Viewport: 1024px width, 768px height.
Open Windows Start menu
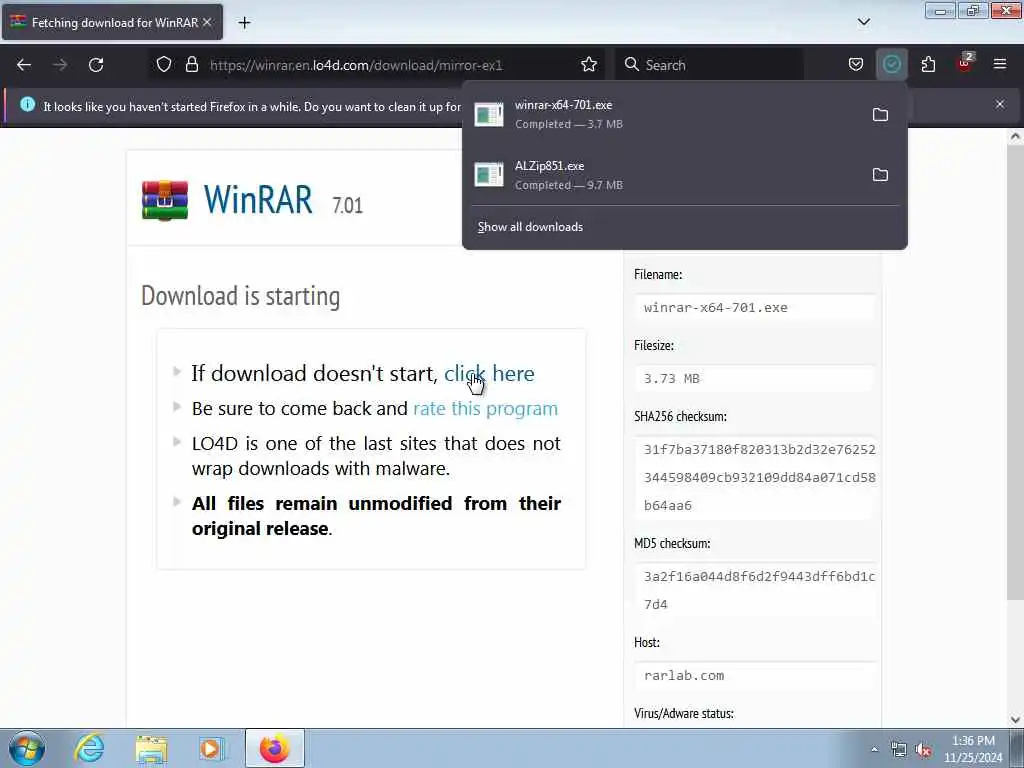tap(26, 748)
